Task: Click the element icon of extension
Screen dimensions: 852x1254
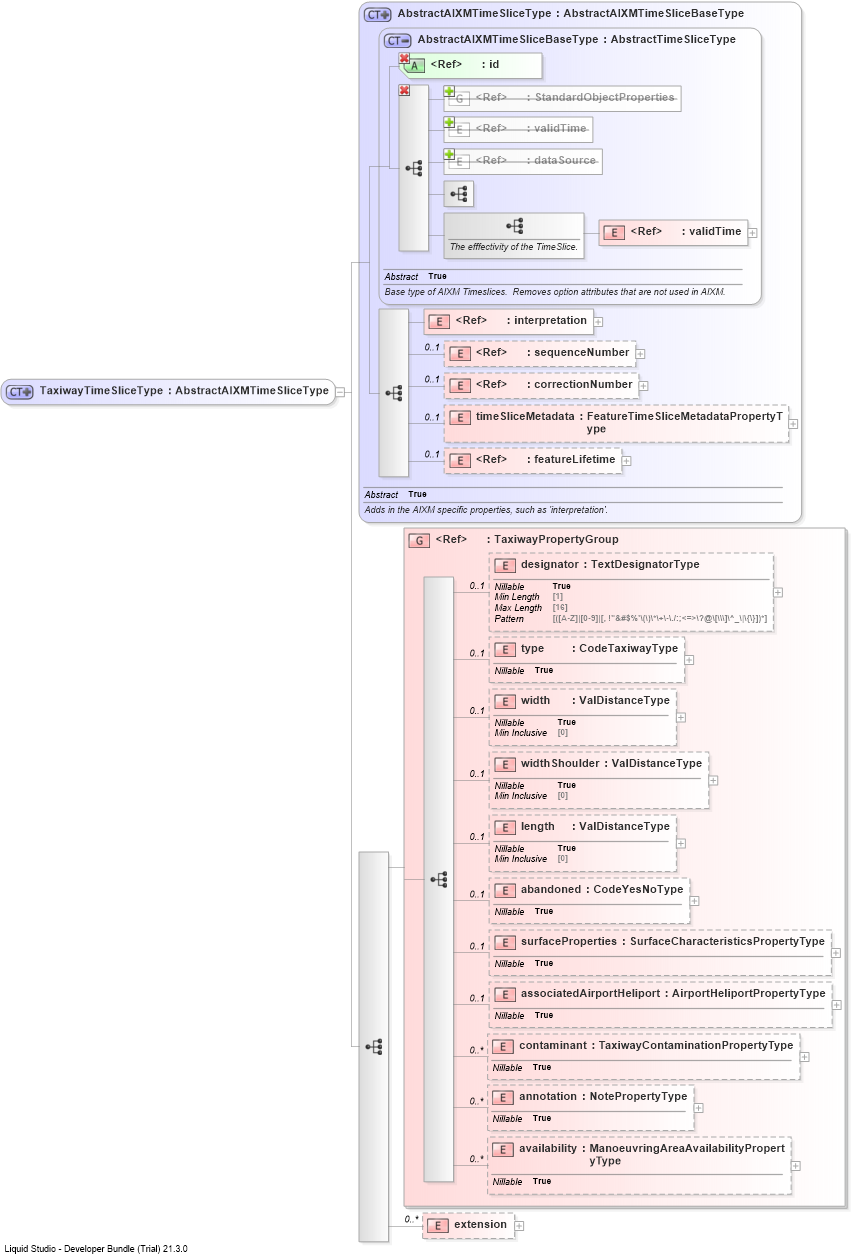Action: (437, 1225)
